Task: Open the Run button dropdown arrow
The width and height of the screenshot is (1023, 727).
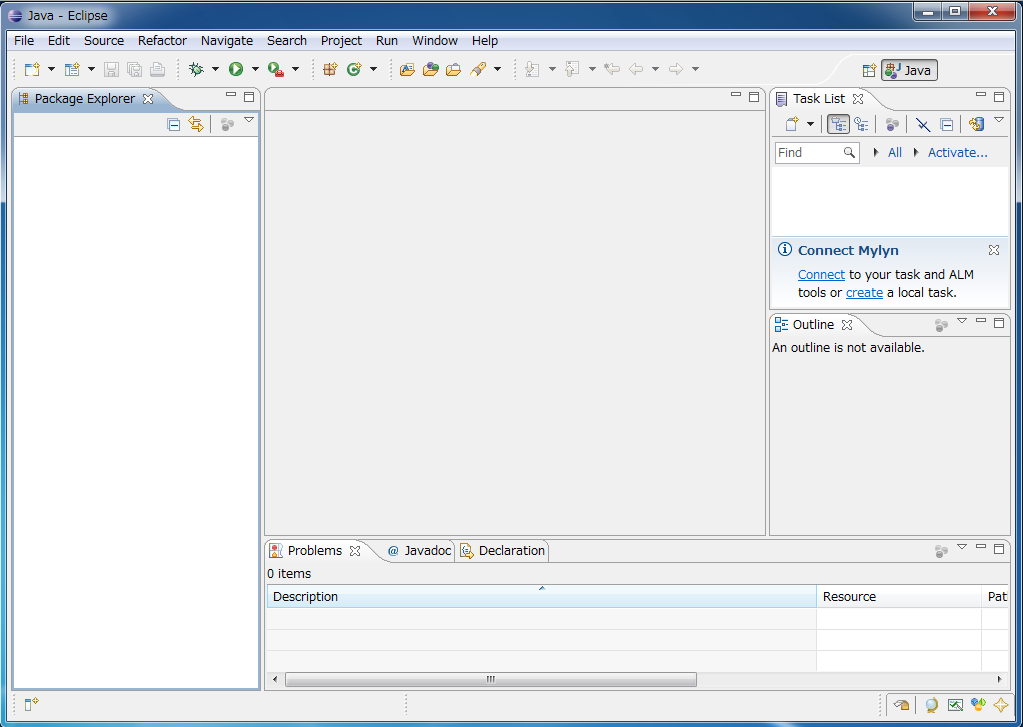Action: point(255,69)
